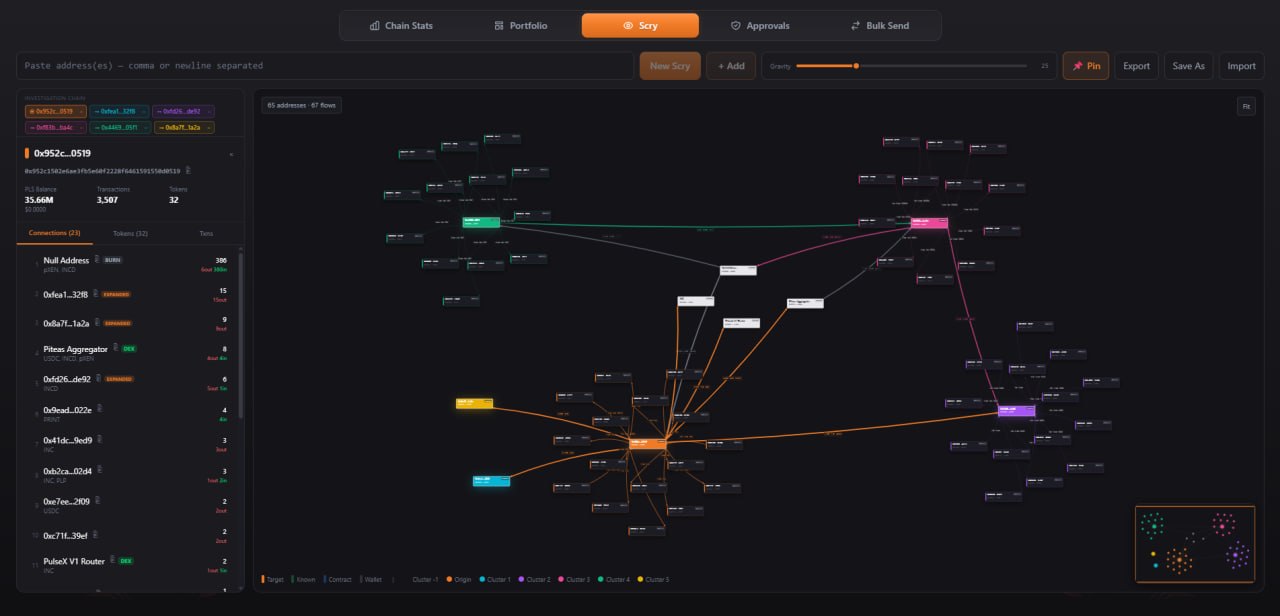Click the copy icon beside Piteas Aggregator
The height and width of the screenshot is (616, 1280).
[x=115, y=348]
